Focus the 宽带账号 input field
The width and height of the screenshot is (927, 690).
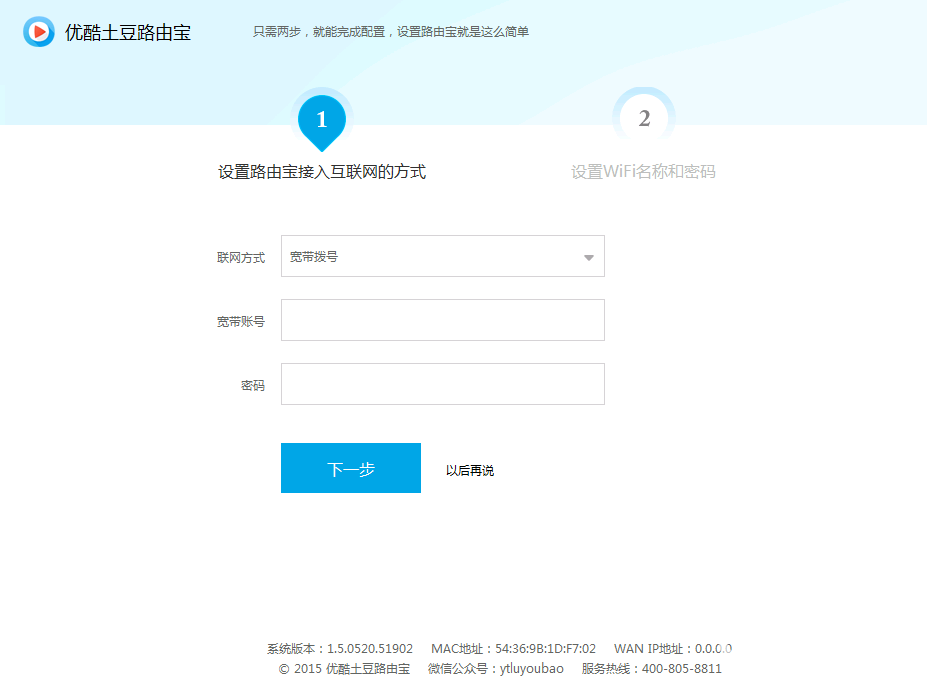443,320
